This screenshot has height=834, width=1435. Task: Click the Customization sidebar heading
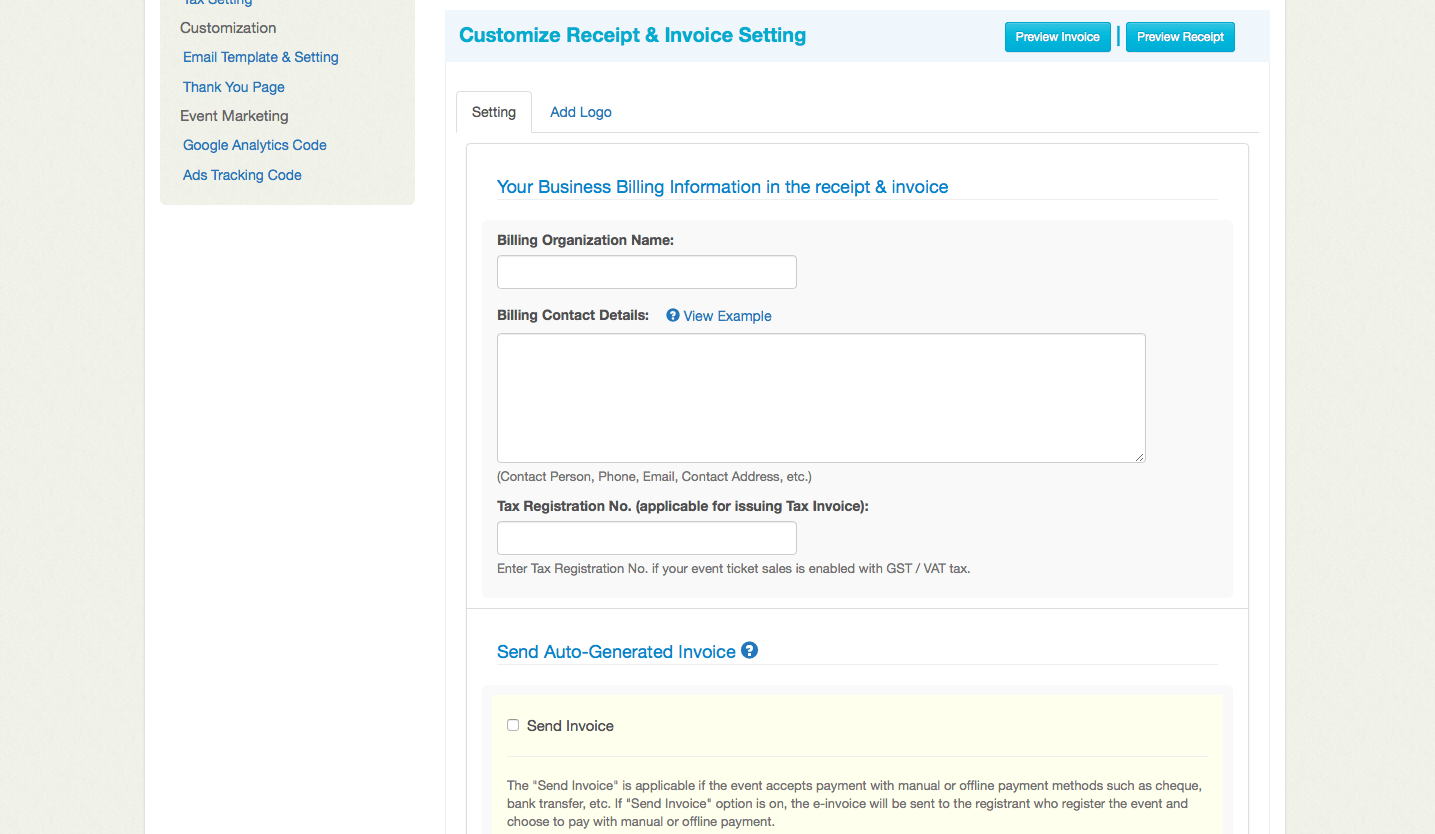click(x=228, y=28)
